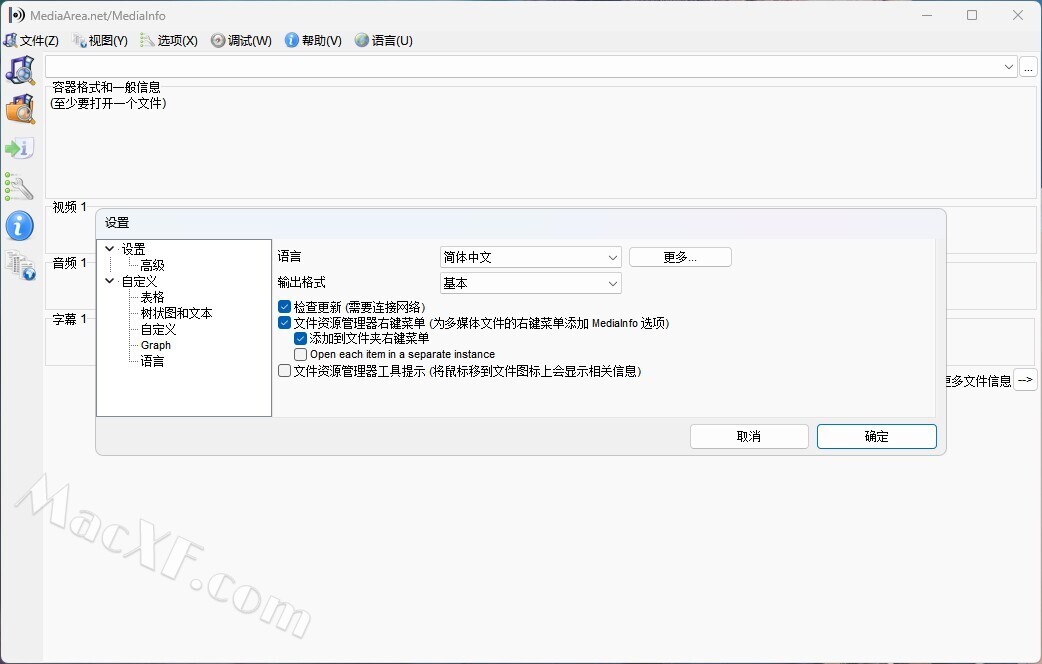The image size is (1042, 664).
Task: Collapse the 自定义 parent tree node
Action: pyautogui.click(x=110, y=281)
